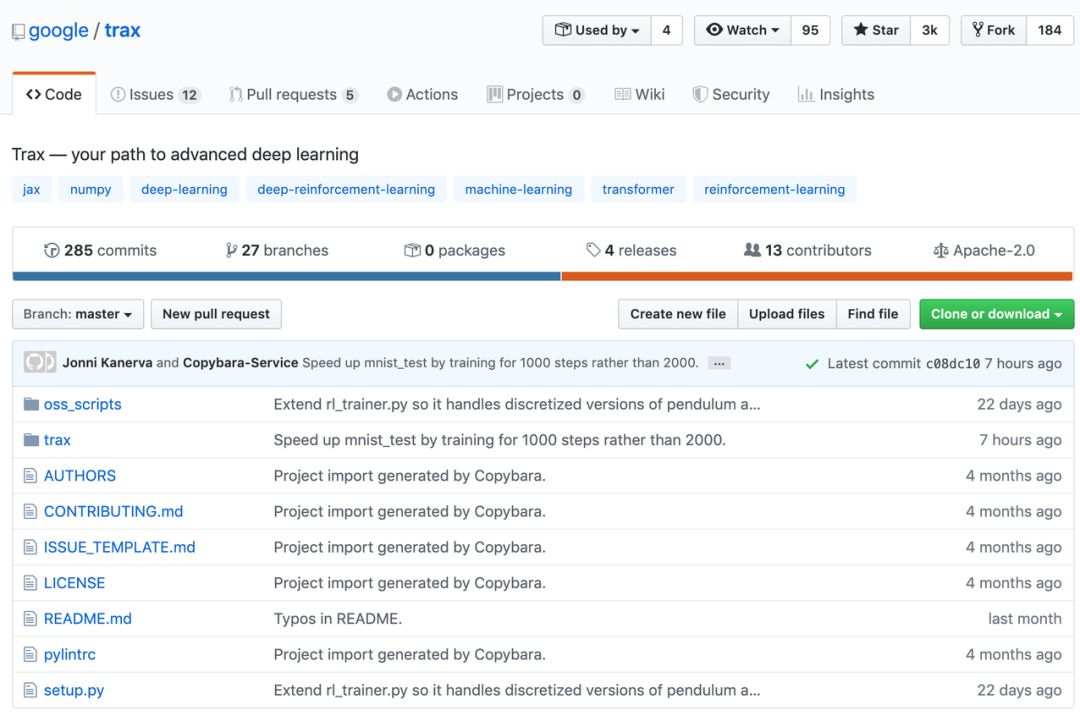Click the green check commit status icon
Viewport: 1080px width, 716px height.
(812, 364)
